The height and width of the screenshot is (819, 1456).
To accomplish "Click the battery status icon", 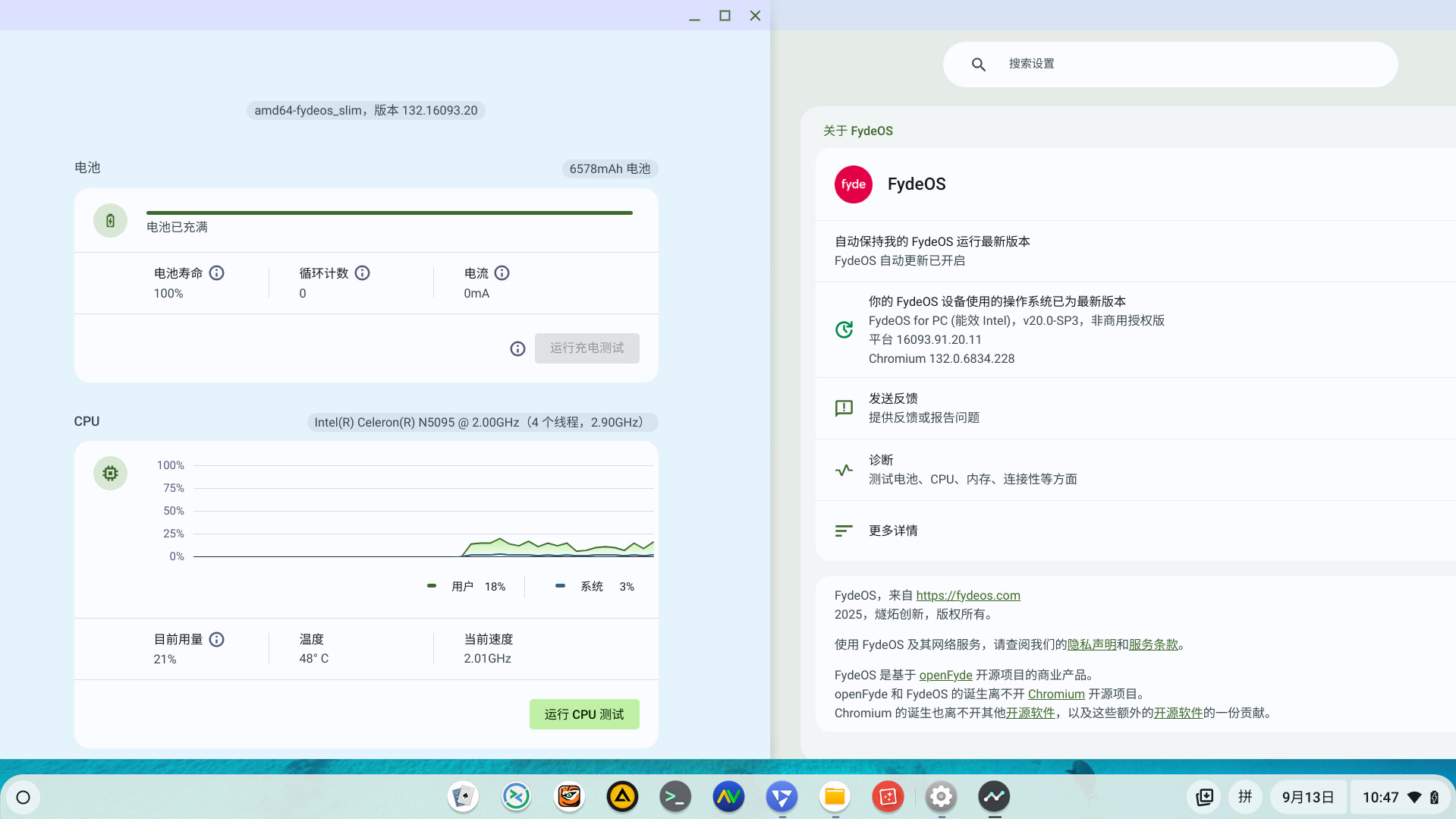I will coord(110,221).
